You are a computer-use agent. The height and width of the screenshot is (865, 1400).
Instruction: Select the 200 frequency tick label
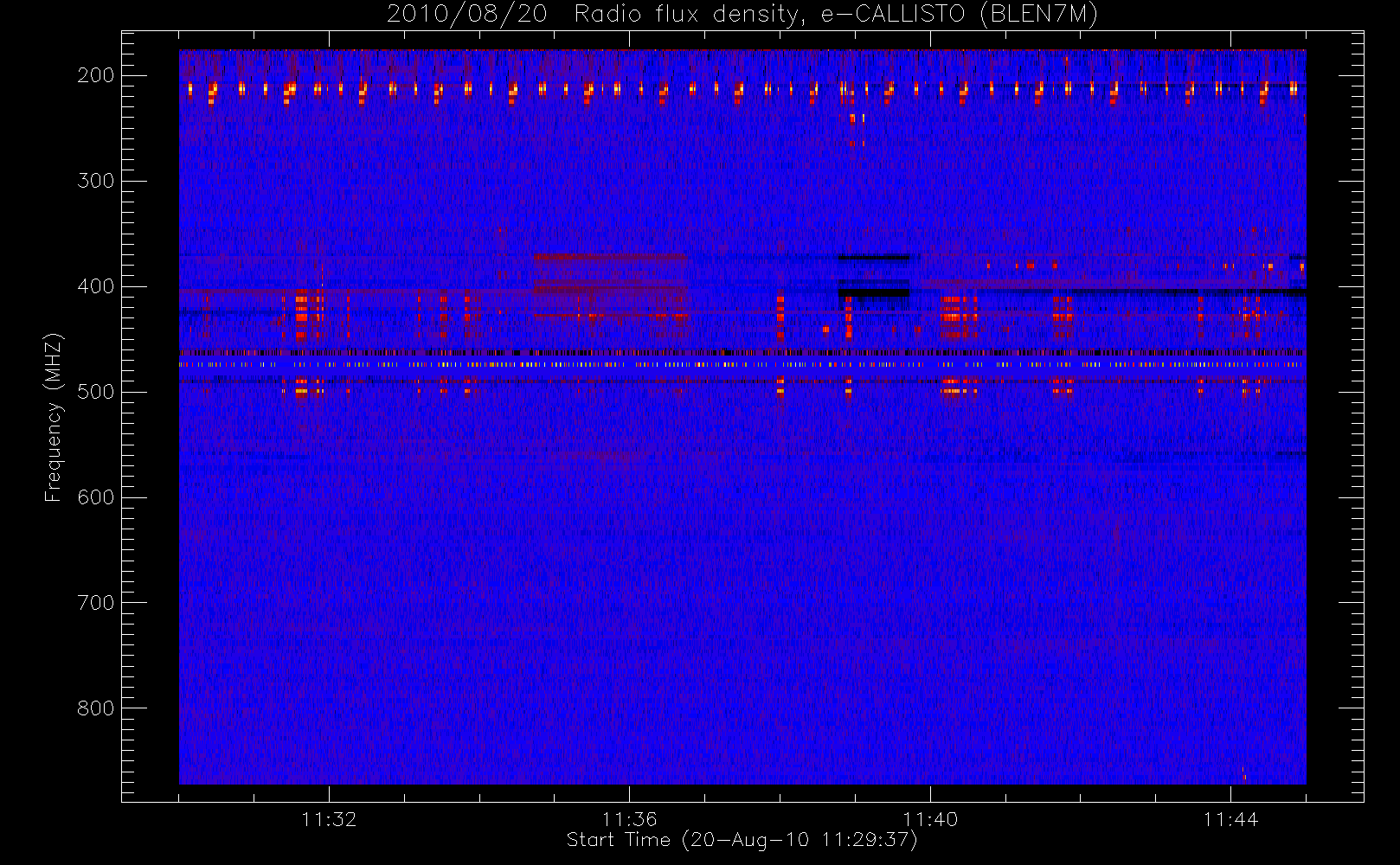point(96,75)
